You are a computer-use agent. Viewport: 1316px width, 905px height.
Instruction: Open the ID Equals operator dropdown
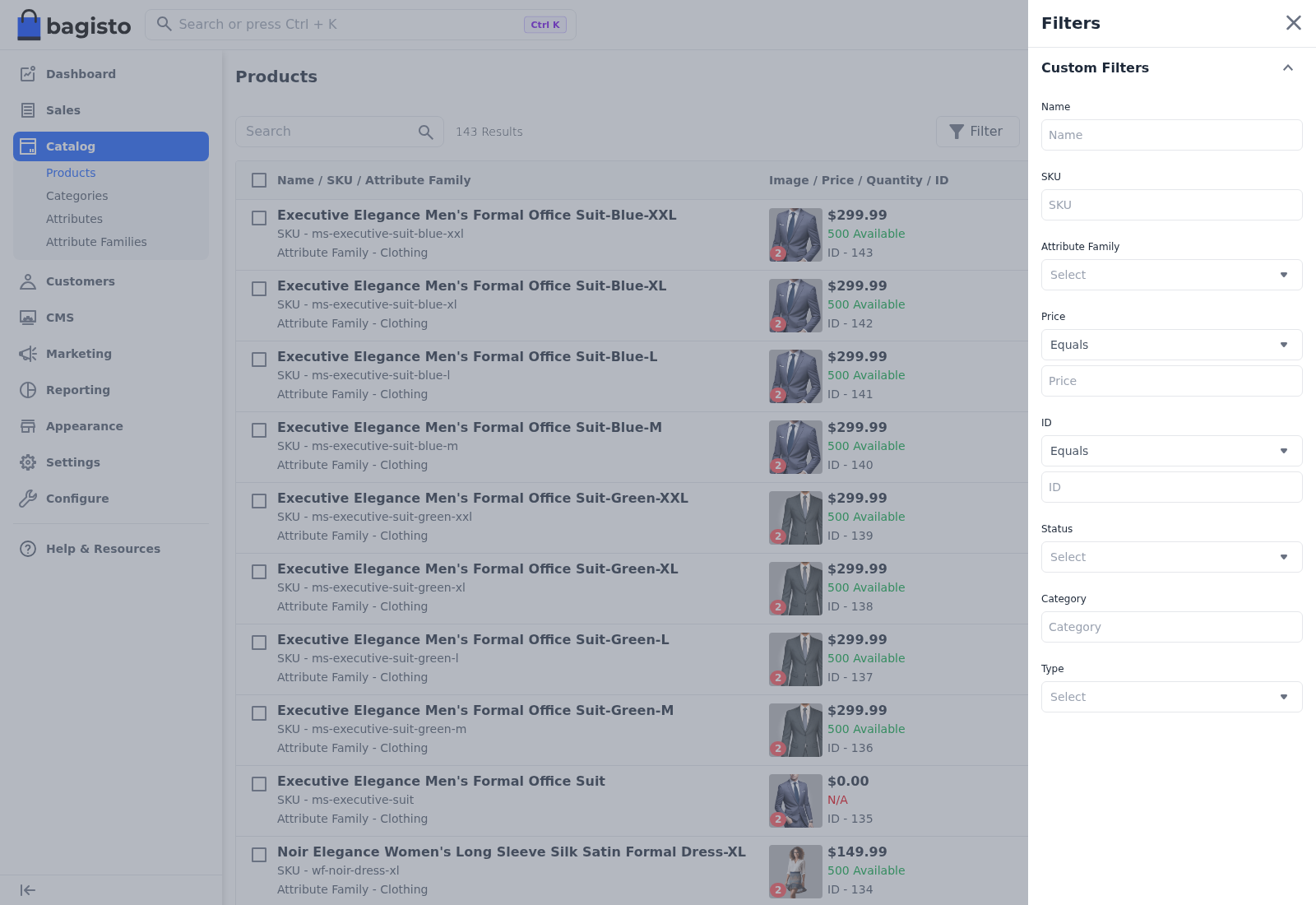1171,451
